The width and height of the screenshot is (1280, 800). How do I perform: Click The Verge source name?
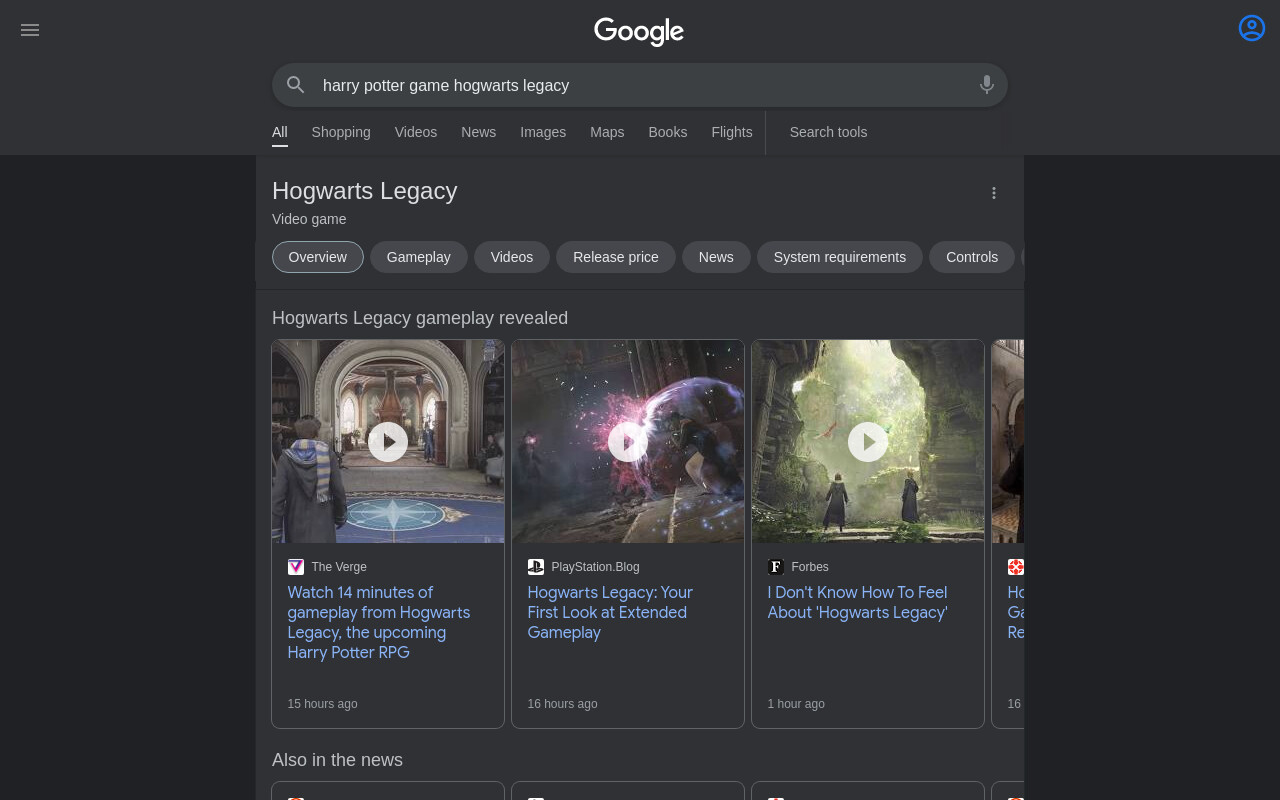tap(339, 567)
